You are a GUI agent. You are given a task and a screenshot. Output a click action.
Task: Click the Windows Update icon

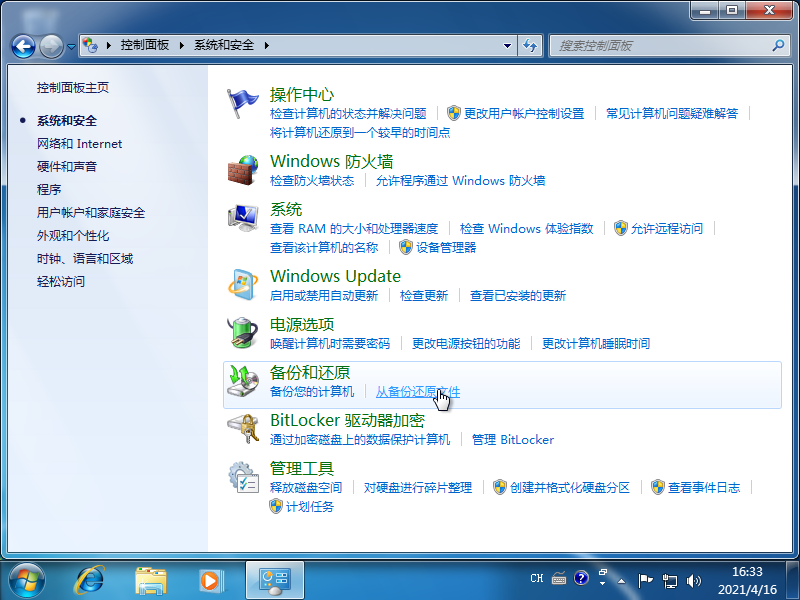click(242, 285)
